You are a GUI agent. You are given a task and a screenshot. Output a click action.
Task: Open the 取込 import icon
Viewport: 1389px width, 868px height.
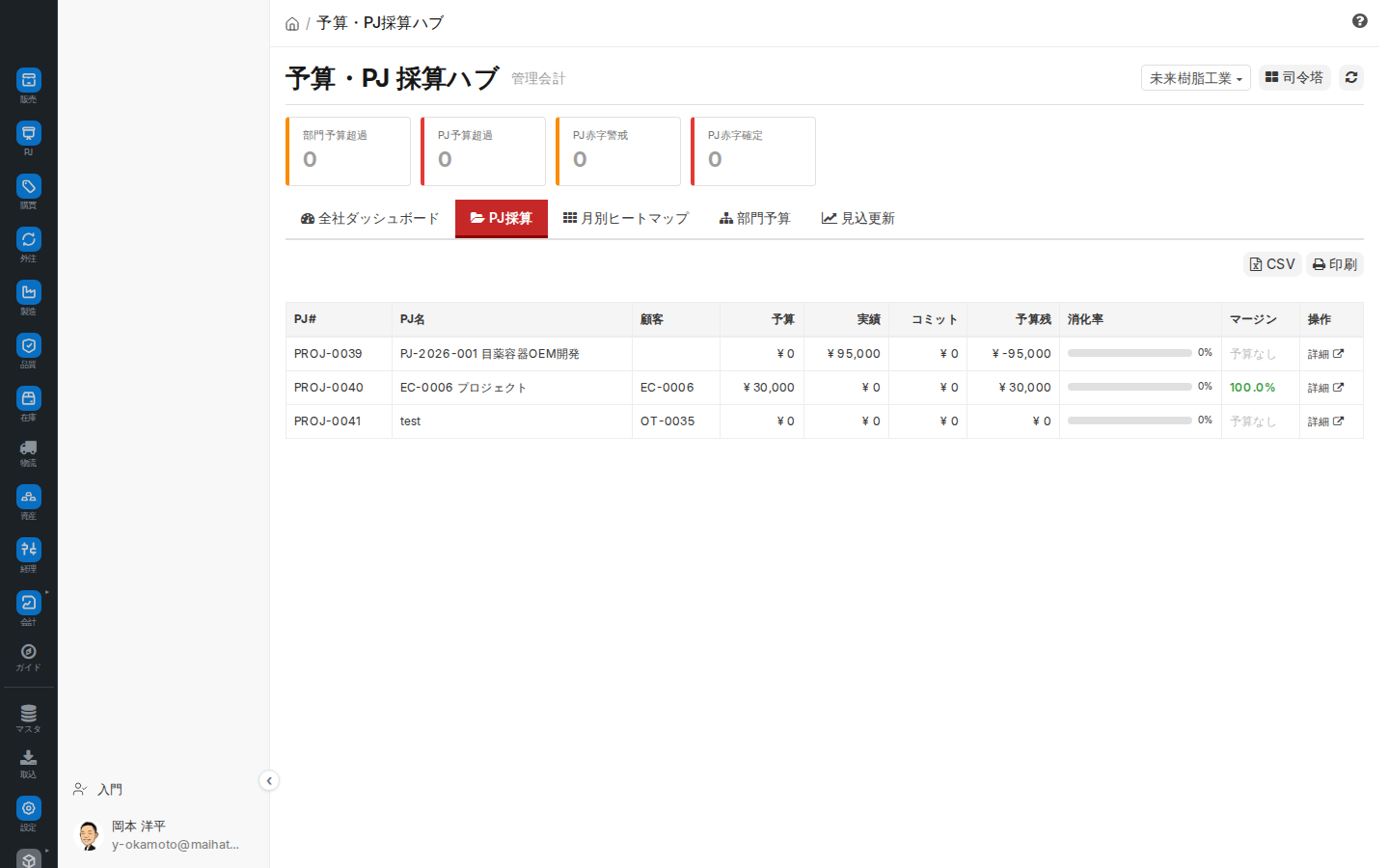[29, 758]
